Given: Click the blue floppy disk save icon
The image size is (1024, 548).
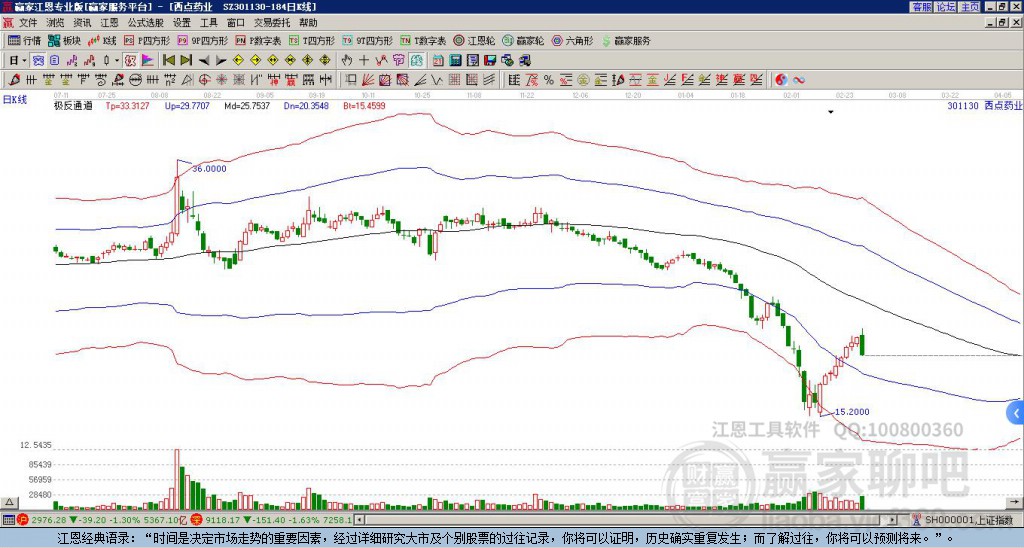Looking at the screenshot, I should pyautogui.click(x=490, y=61).
